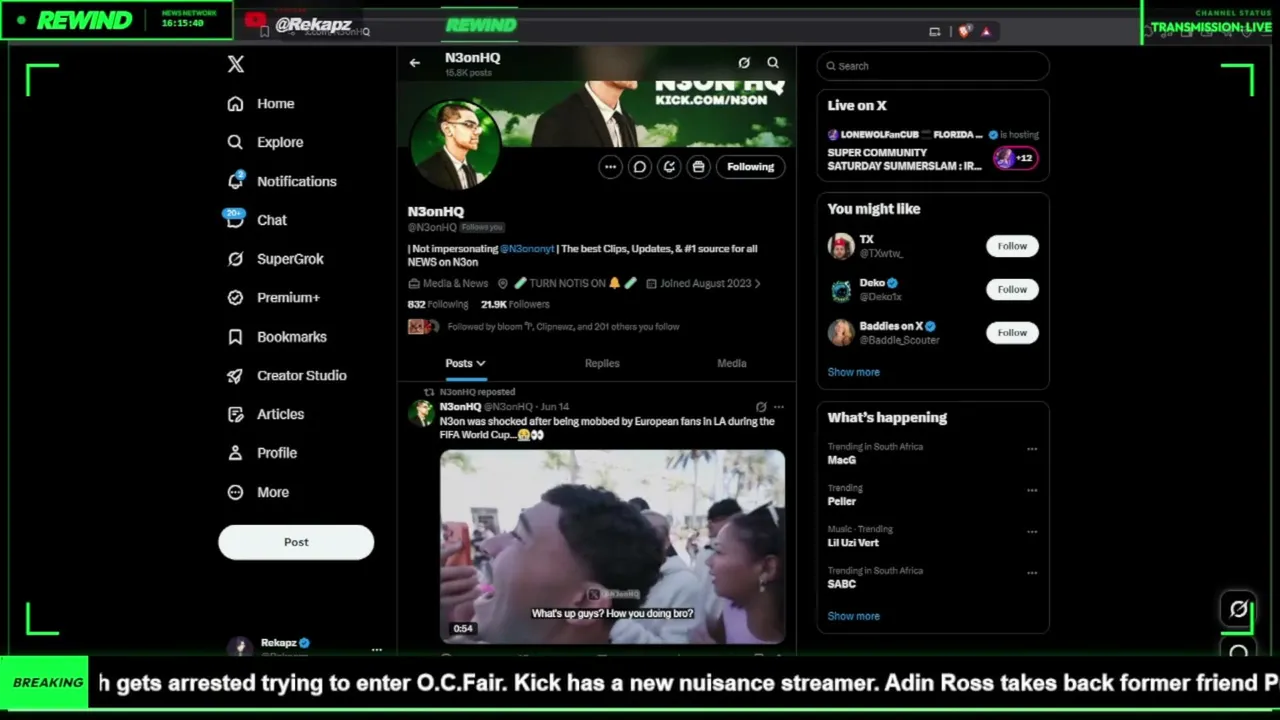Open the three-dot menu on the Jun 14 post
Image resolution: width=1280 pixels, height=720 pixels.
779,407
